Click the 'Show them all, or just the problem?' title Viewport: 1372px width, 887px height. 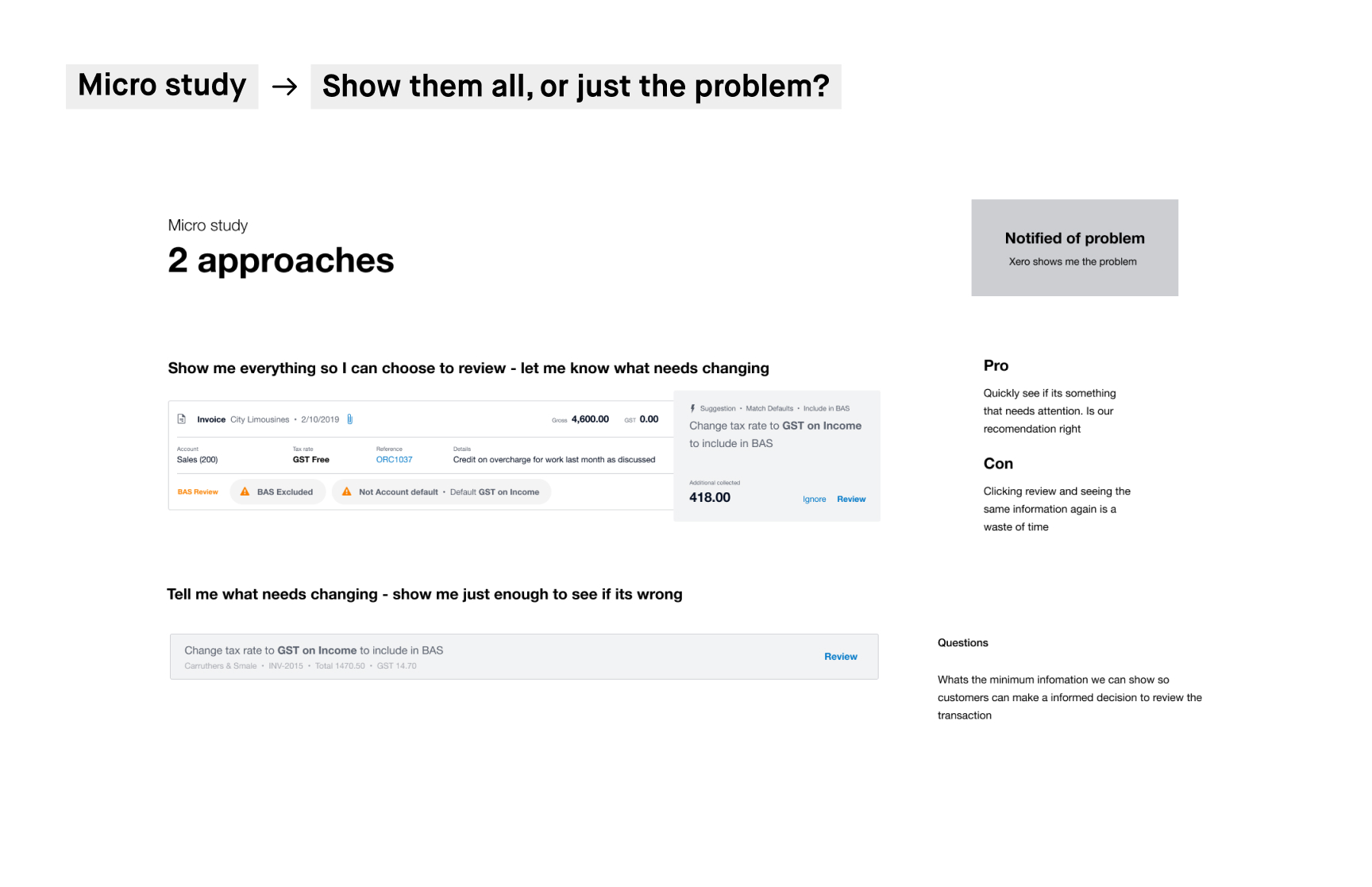(576, 87)
